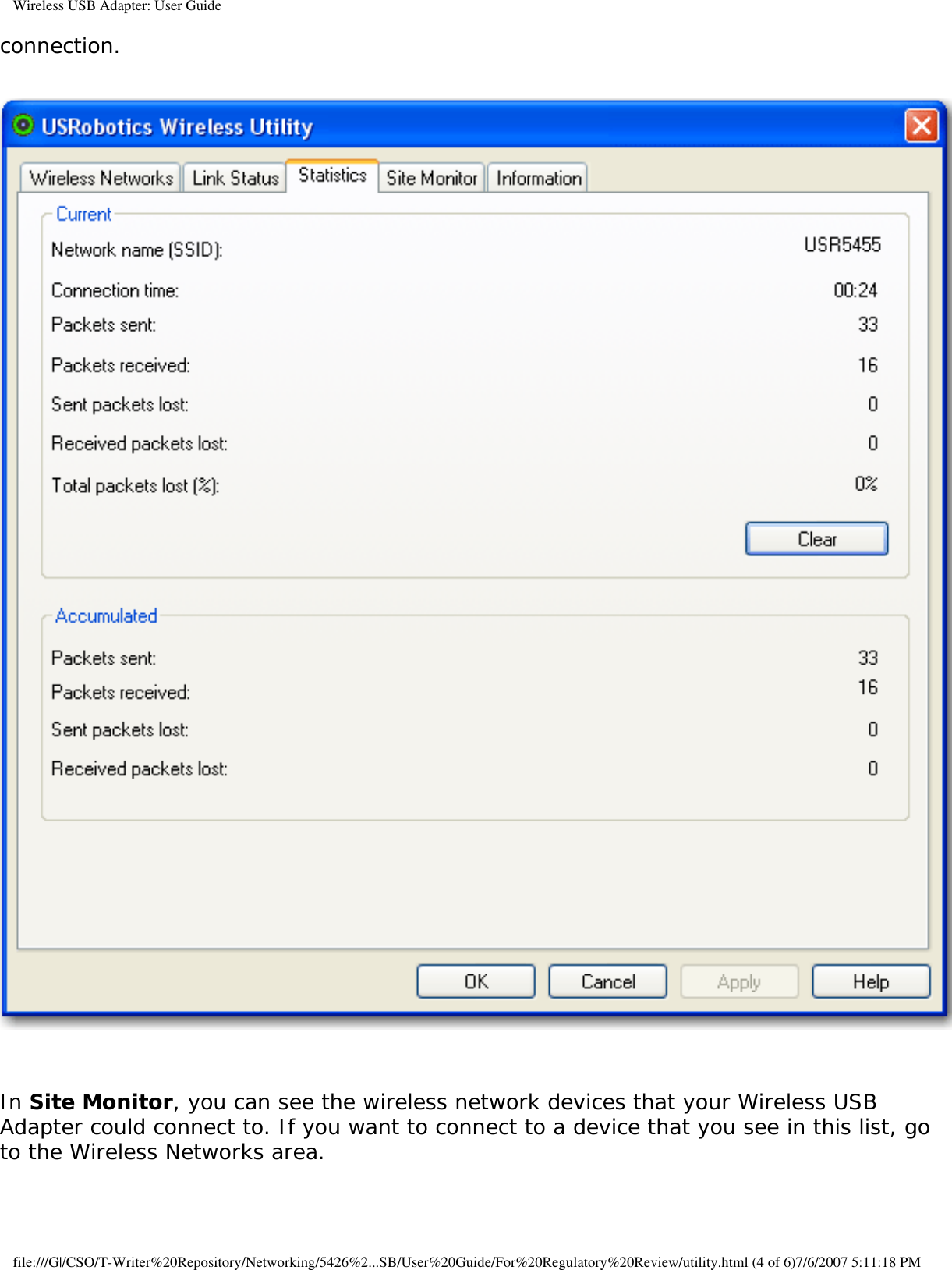Click the Current group heading

[x=83, y=214]
